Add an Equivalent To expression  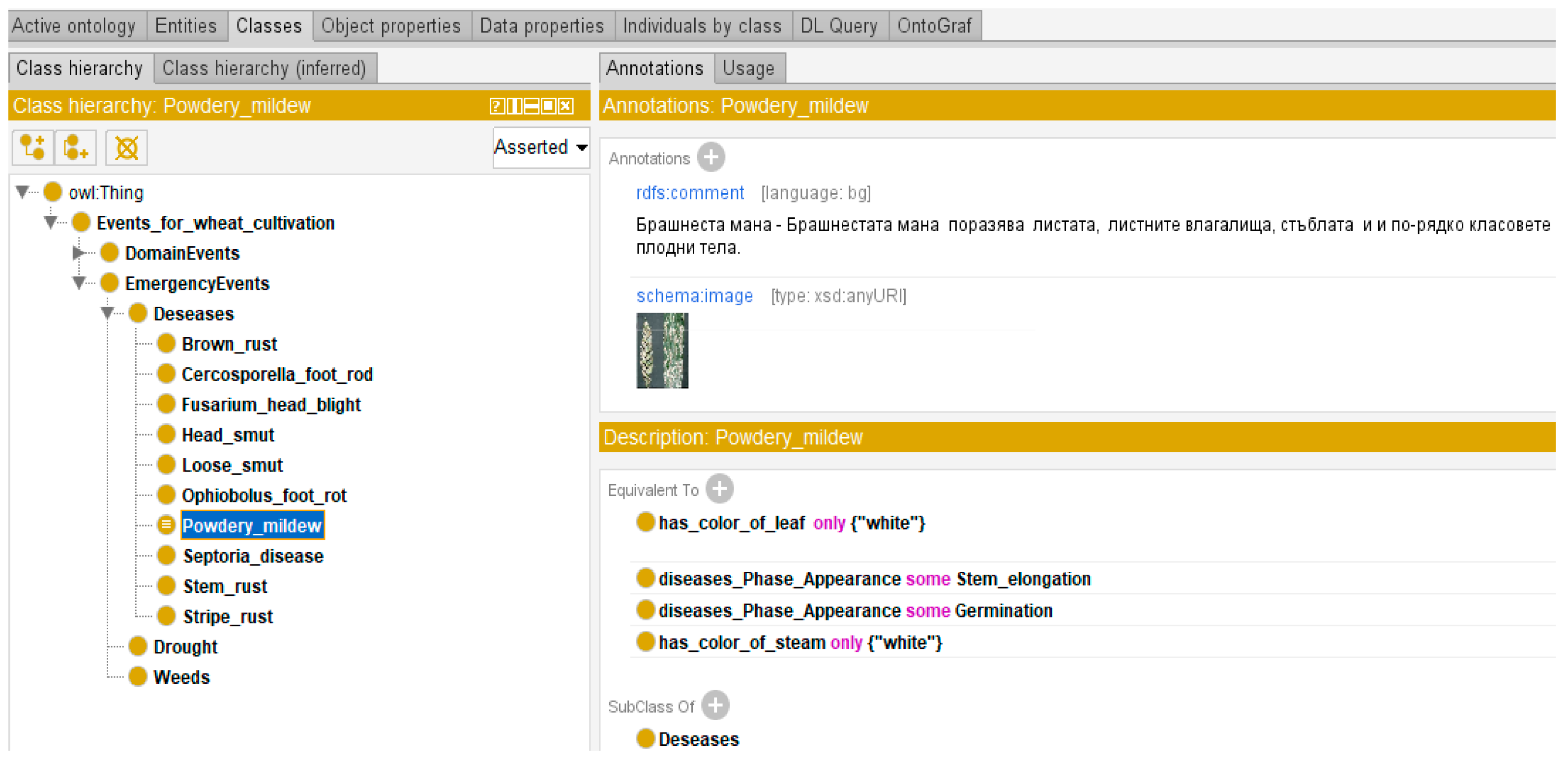[719, 489]
